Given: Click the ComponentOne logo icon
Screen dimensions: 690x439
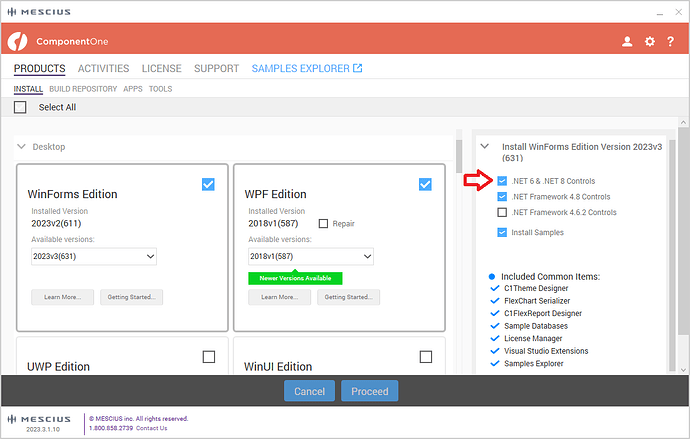Looking at the screenshot, I should [17, 41].
